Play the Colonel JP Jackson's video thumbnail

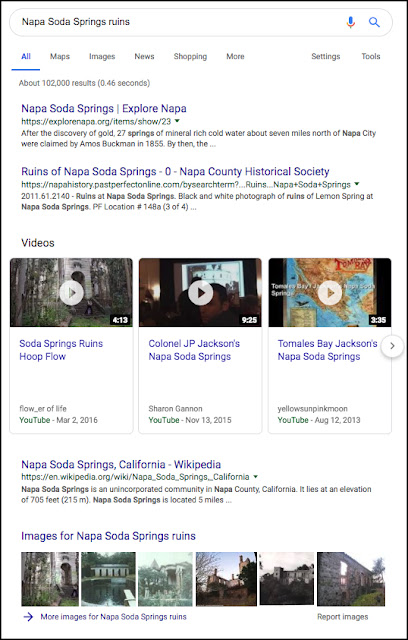point(200,292)
